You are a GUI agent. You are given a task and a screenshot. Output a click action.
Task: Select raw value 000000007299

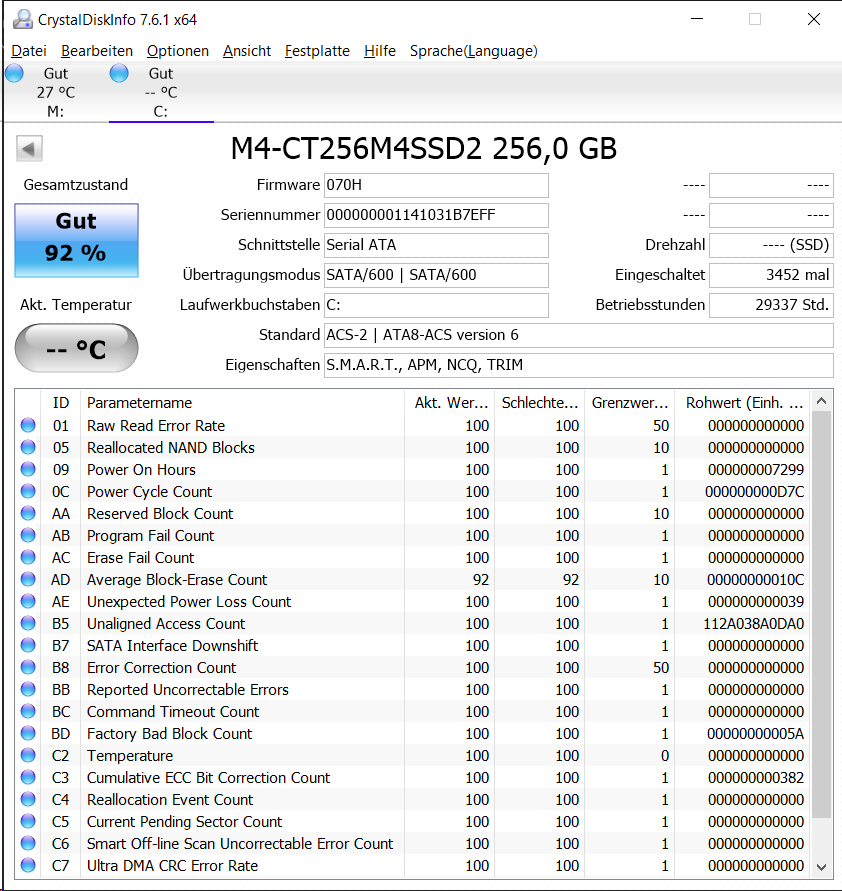(756, 469)
